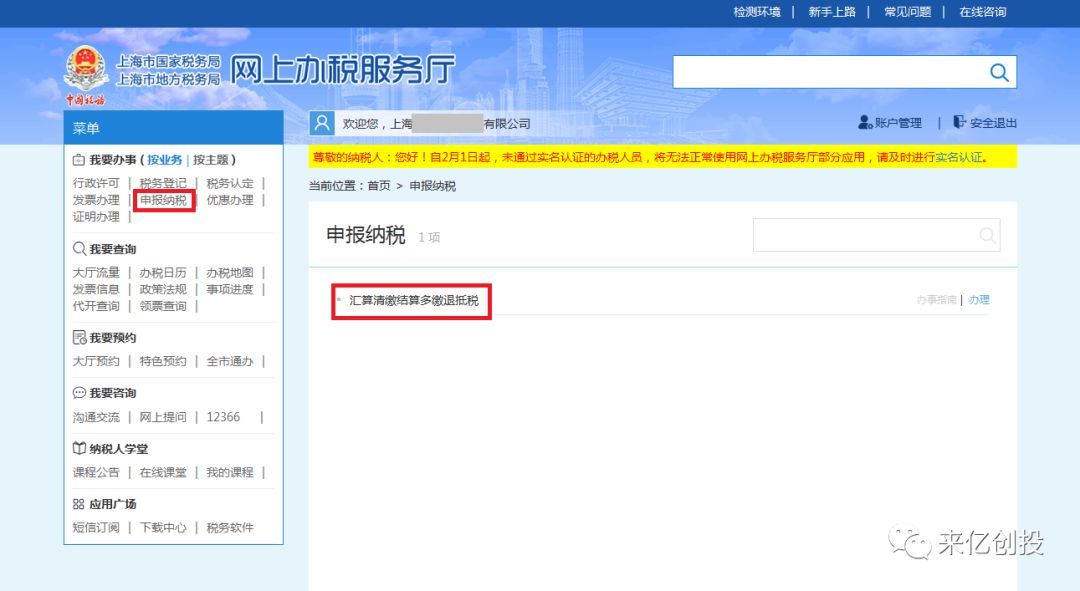Click the header search magnifier icon
This screenshot has height=591, width=1080.
999,72
